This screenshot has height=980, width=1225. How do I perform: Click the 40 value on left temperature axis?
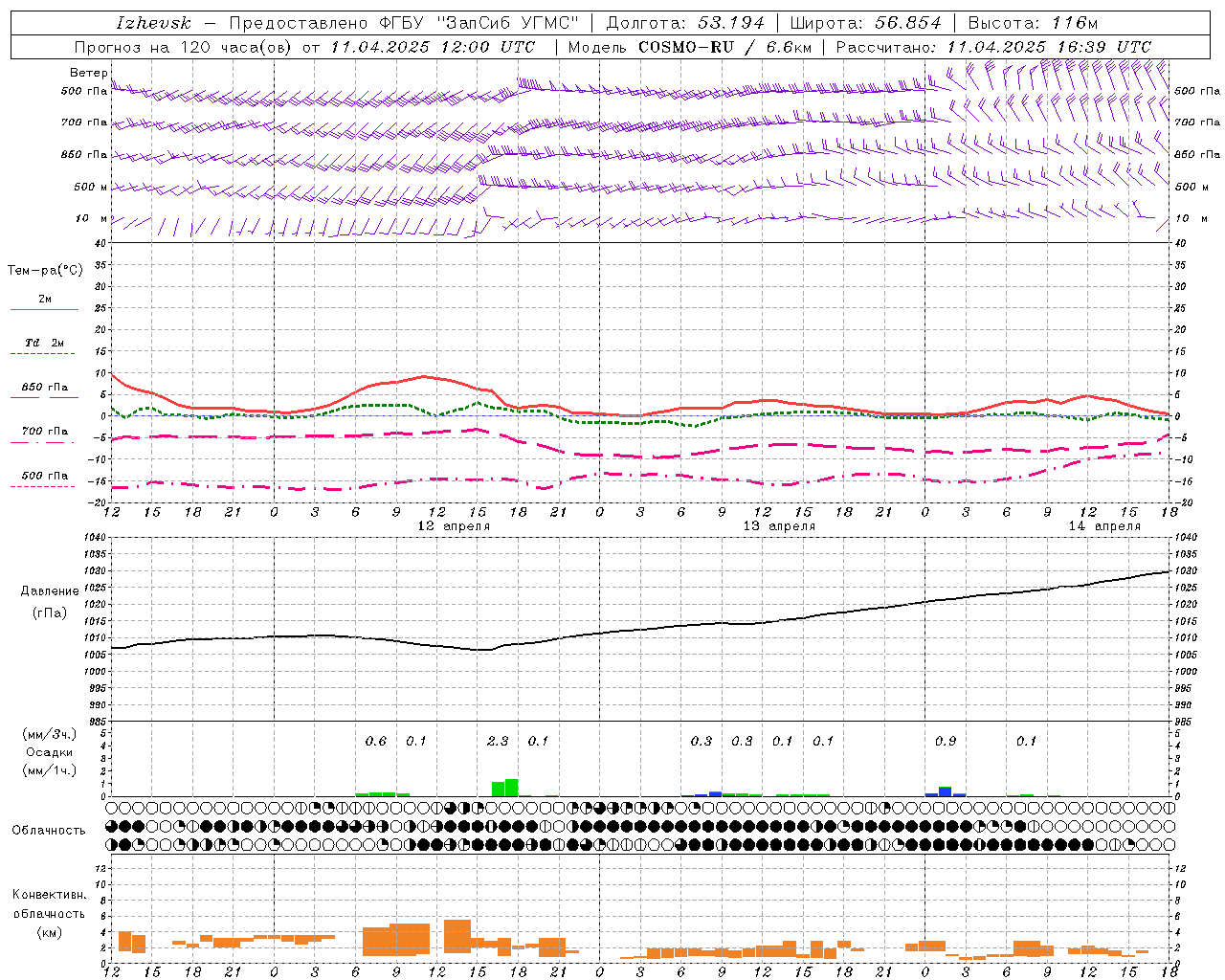[100, 243]
